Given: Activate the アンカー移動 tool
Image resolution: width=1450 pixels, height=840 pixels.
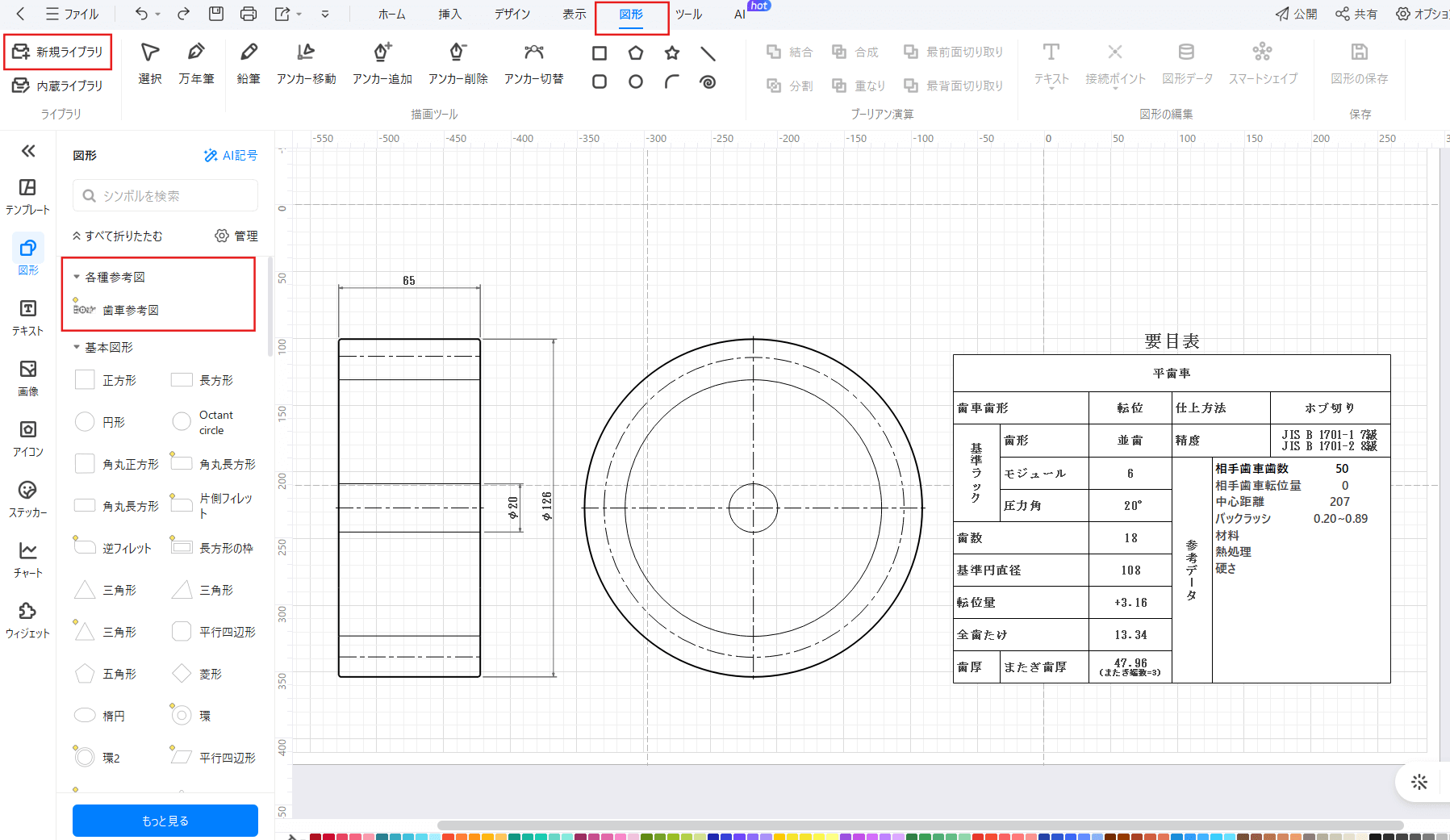Looking at the screenshot, I should (x=306, y=63).
